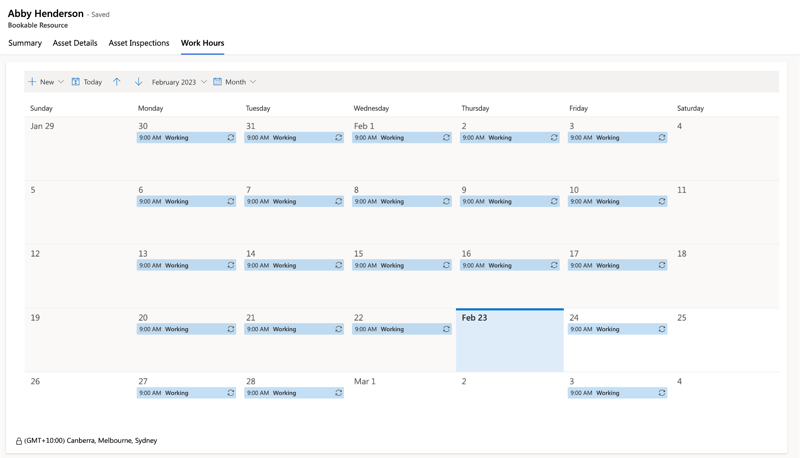Click the plus icon for New
This screenshot has height=458, width=800.
click(32, 82)
